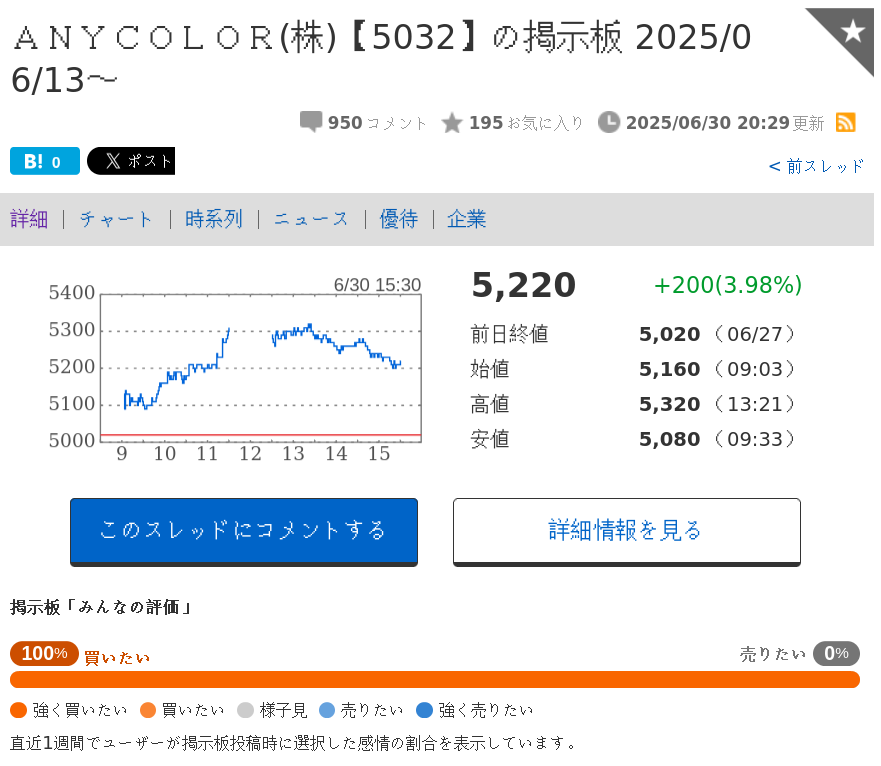The image size is (881, 766).
Task: Click the gray favorites star icon
Action: click(452, 123)
